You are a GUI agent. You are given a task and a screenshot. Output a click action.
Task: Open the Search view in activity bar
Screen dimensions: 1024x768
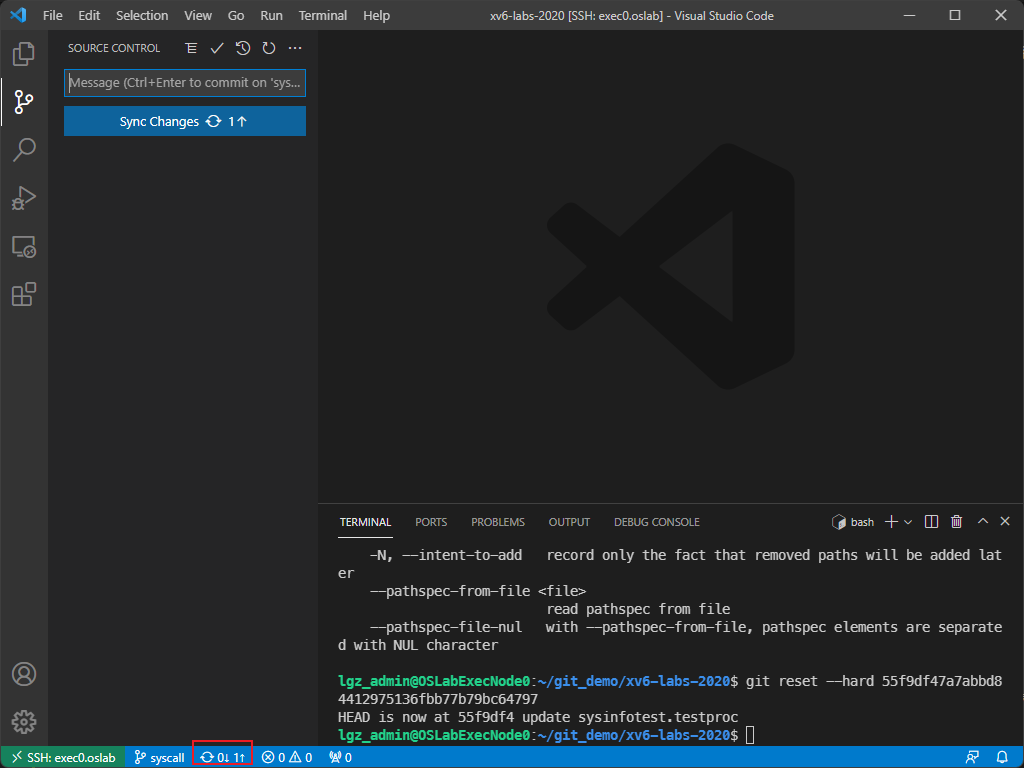24,150
